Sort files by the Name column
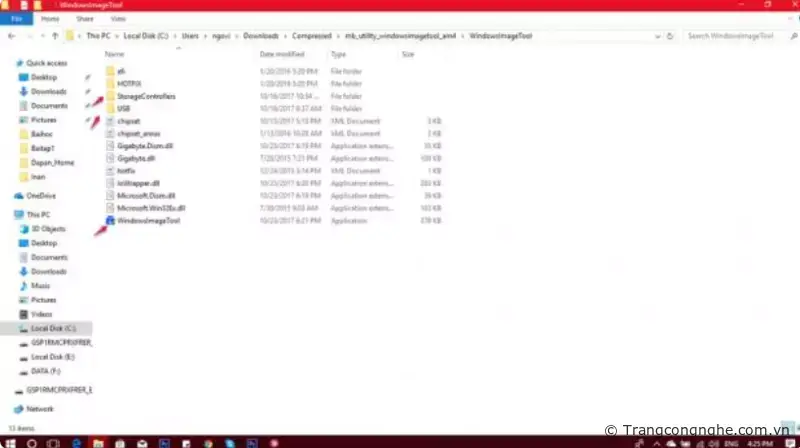This screenshot has width=800, height=448. (x=115, y=54)
